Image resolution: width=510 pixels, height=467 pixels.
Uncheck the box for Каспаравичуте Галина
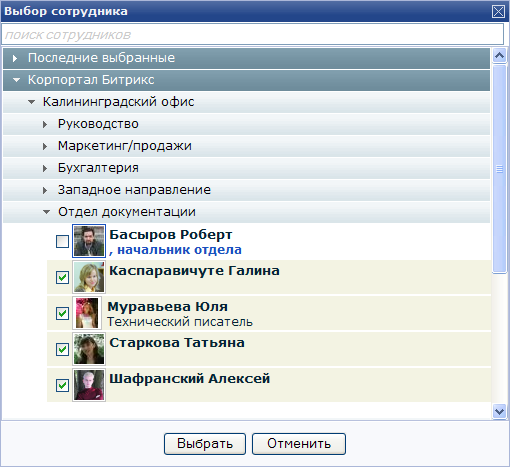coord(62,277)
